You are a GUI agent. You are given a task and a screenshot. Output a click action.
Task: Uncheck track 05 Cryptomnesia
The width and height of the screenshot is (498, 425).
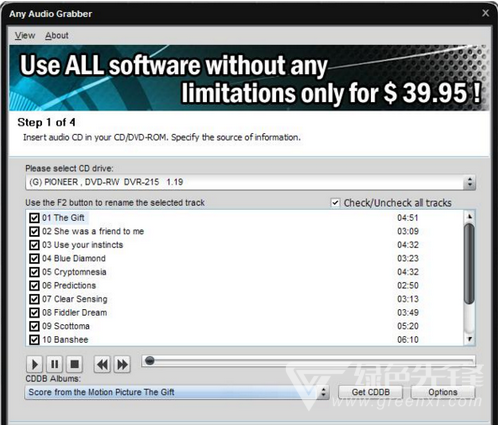[x=34, y=272]
